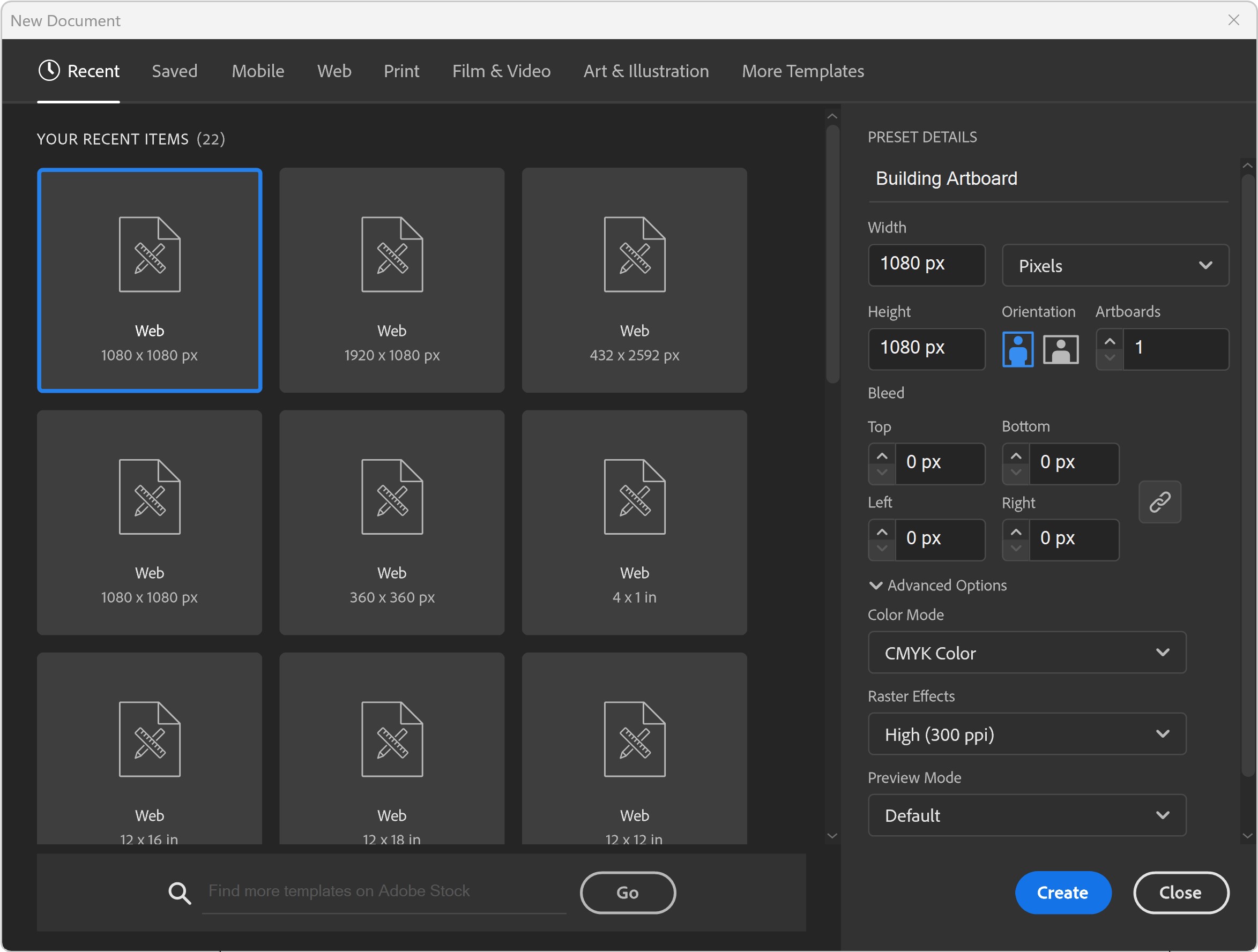Click the Close button
This screenshot has height=952, width=1258.
point(1181,893)
